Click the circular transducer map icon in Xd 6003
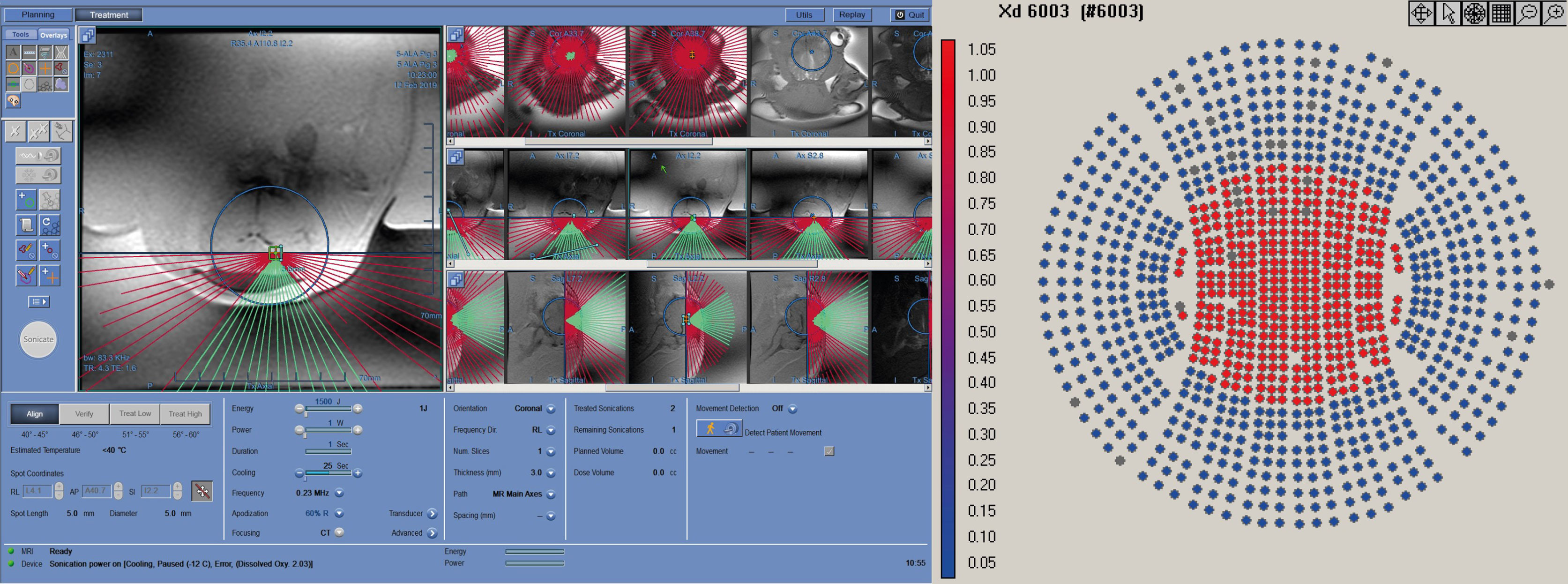Screen dimensions: 1568x584 click(x=1474, y=14)
